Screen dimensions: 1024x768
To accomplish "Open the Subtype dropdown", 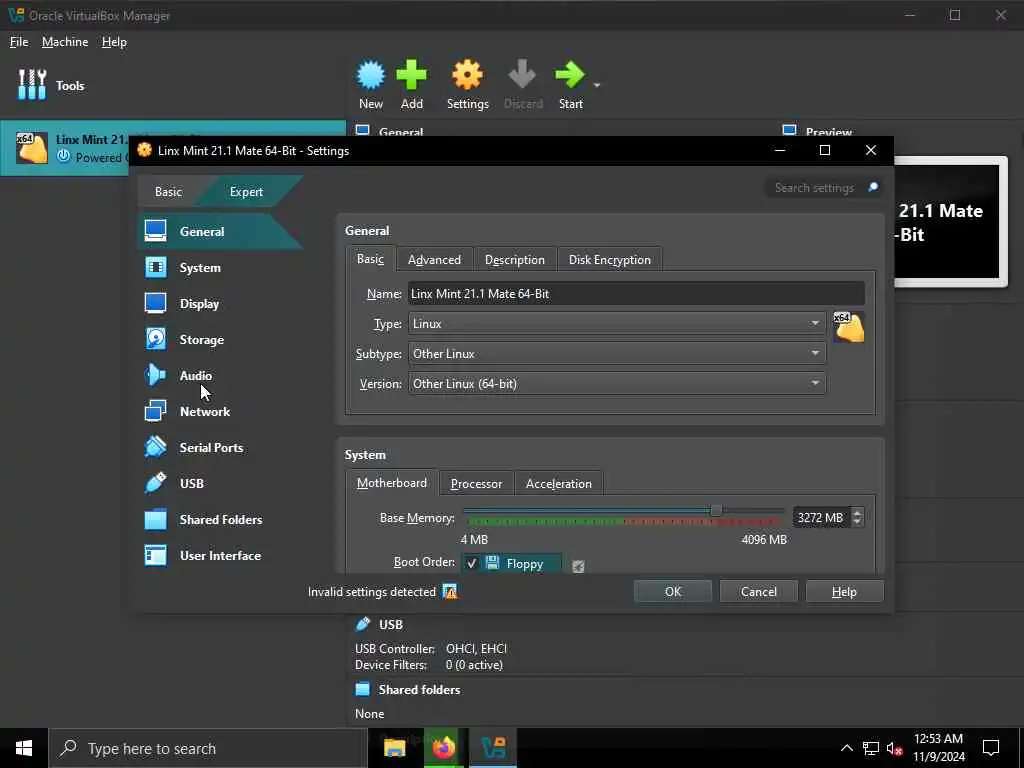I will coord(617,353).
